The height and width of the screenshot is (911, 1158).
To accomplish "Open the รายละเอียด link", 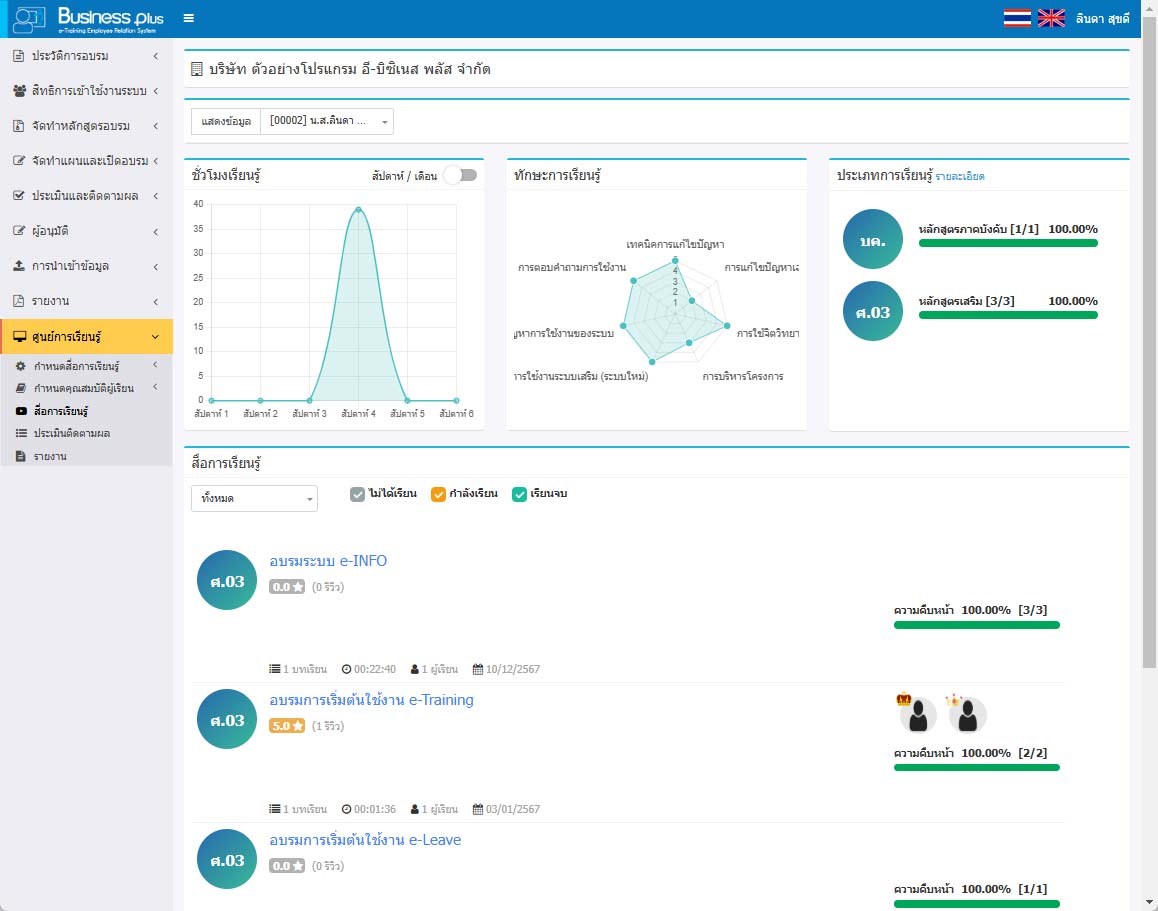I will point(959,176).
